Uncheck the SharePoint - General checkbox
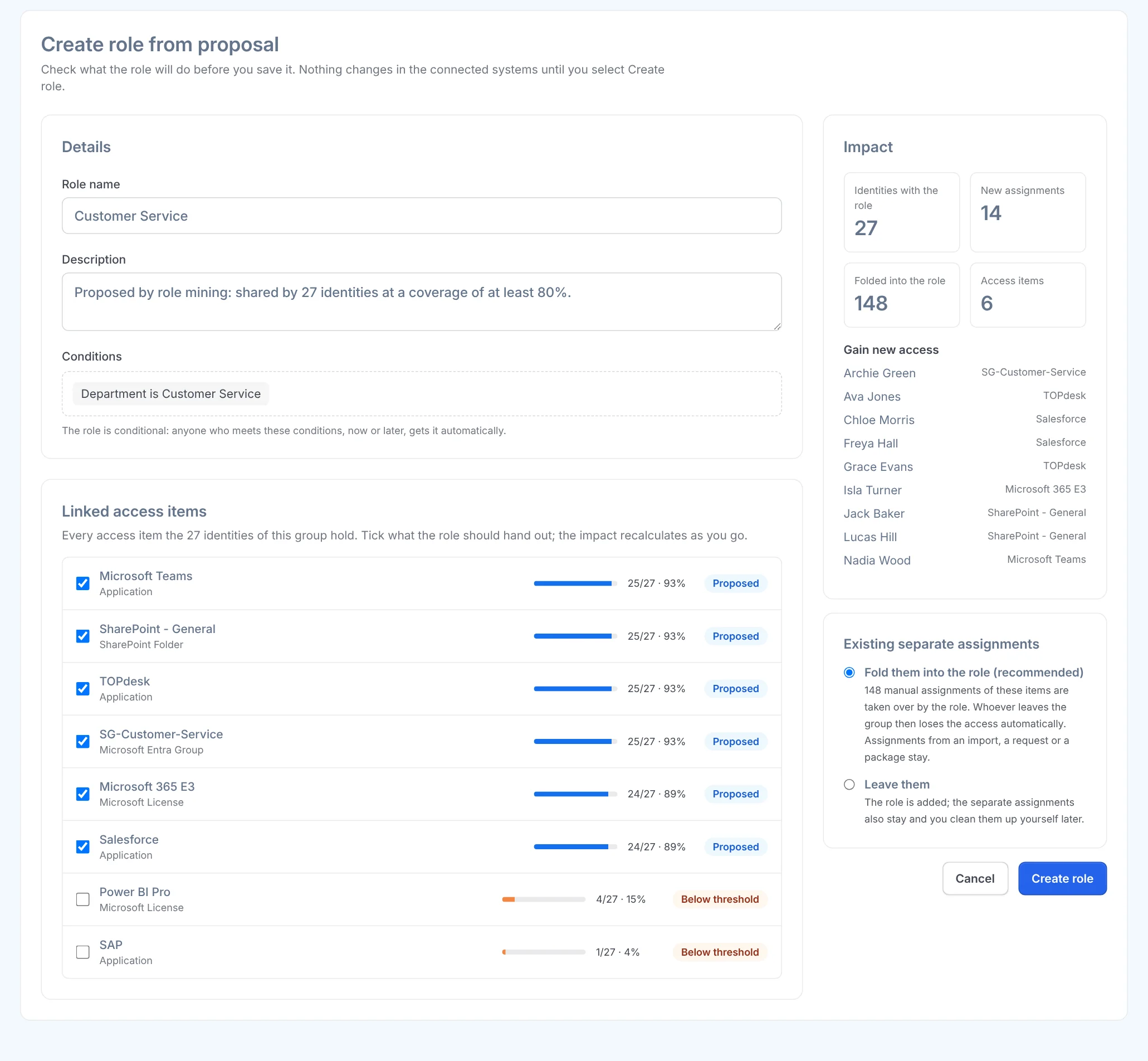Screen dimensions: 1148x1061 (82, 636)
